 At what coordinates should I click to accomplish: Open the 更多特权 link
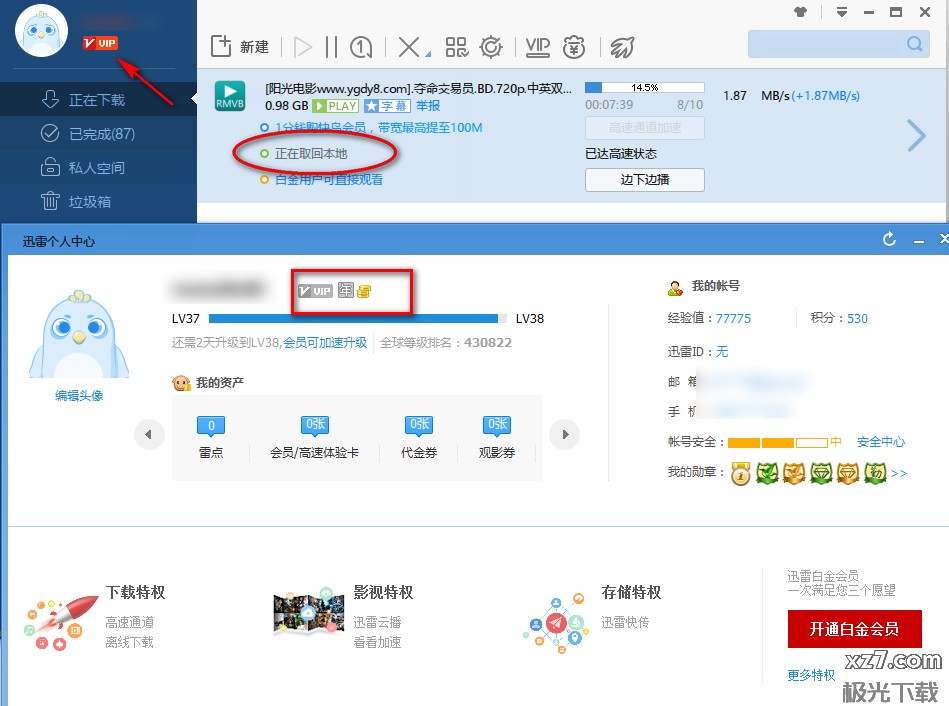pos(811,675)
